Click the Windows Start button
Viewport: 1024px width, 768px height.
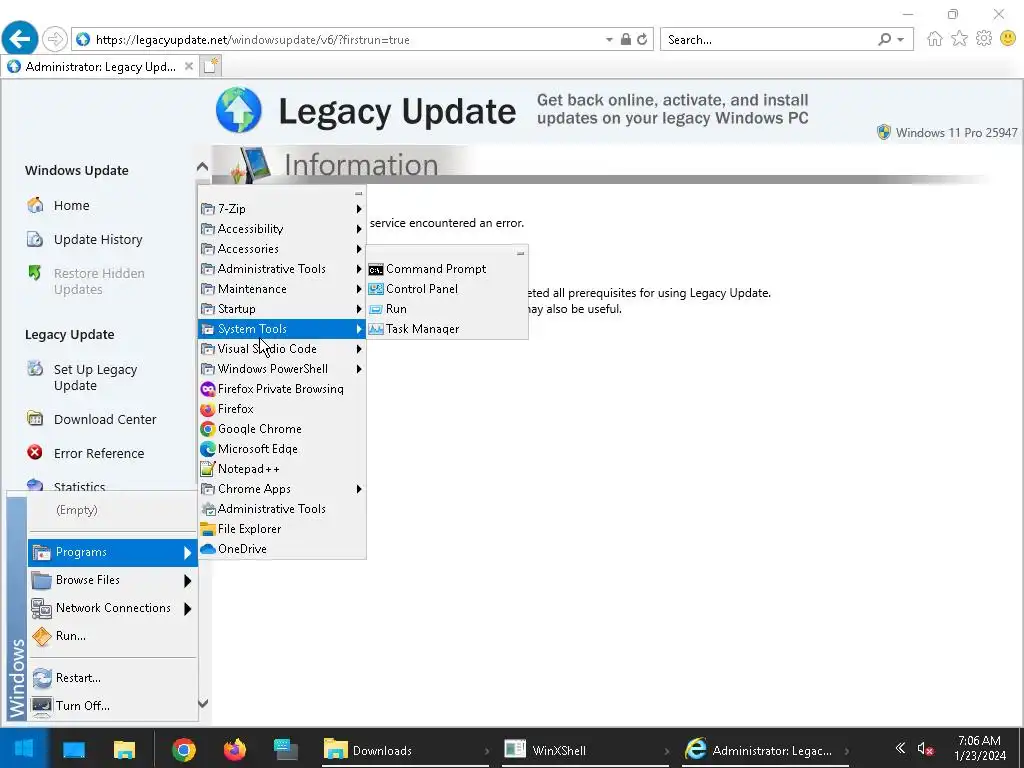tap(24, 748)
